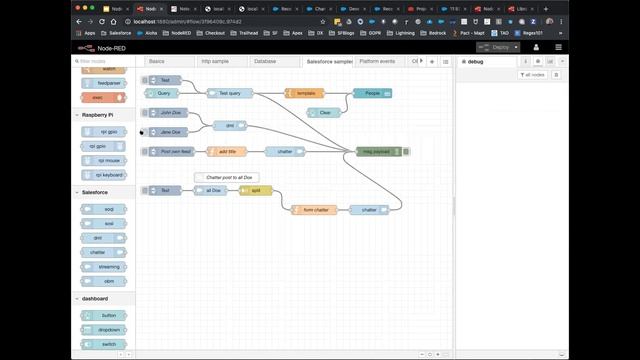Select the yellow split node
This screenshot has height=360, width=640.
click(x=256, y=190)
